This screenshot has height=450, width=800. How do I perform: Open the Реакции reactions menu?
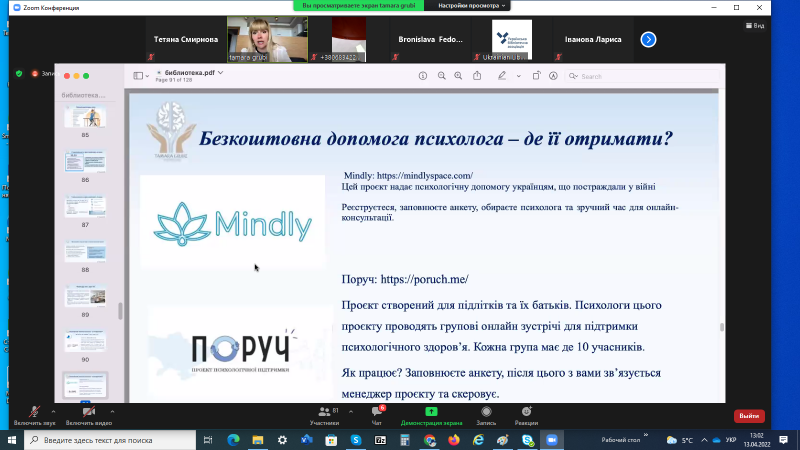point(526,416)
